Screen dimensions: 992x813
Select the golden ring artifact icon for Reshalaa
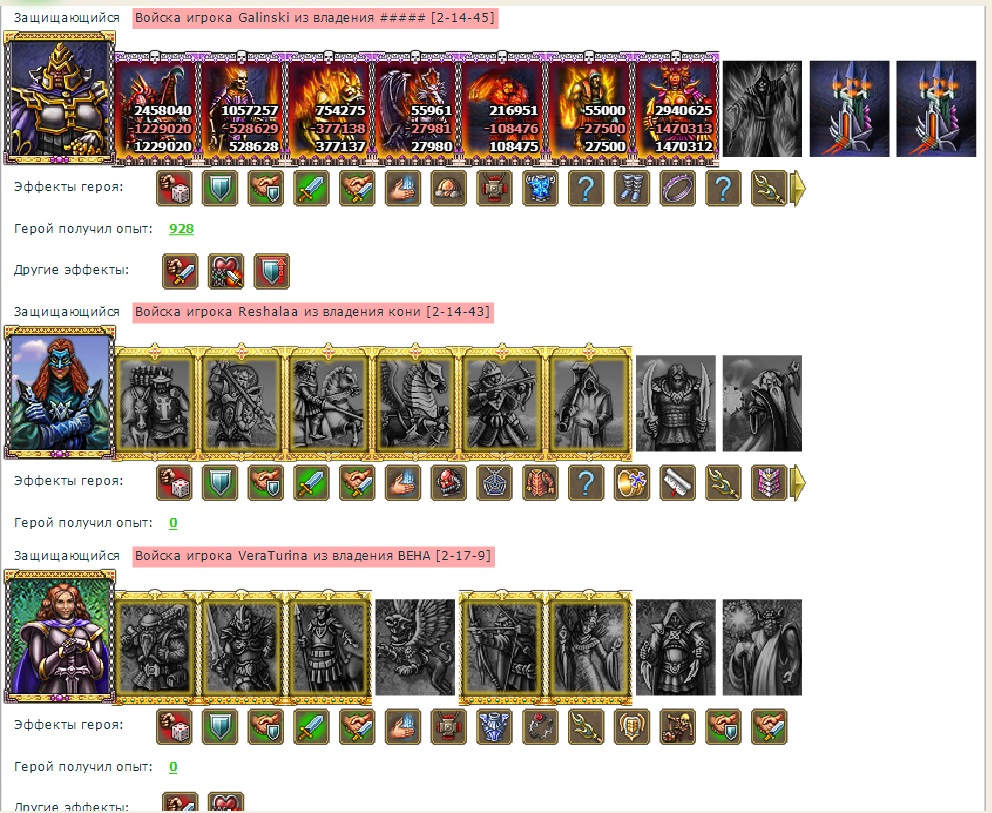(632, 483)
